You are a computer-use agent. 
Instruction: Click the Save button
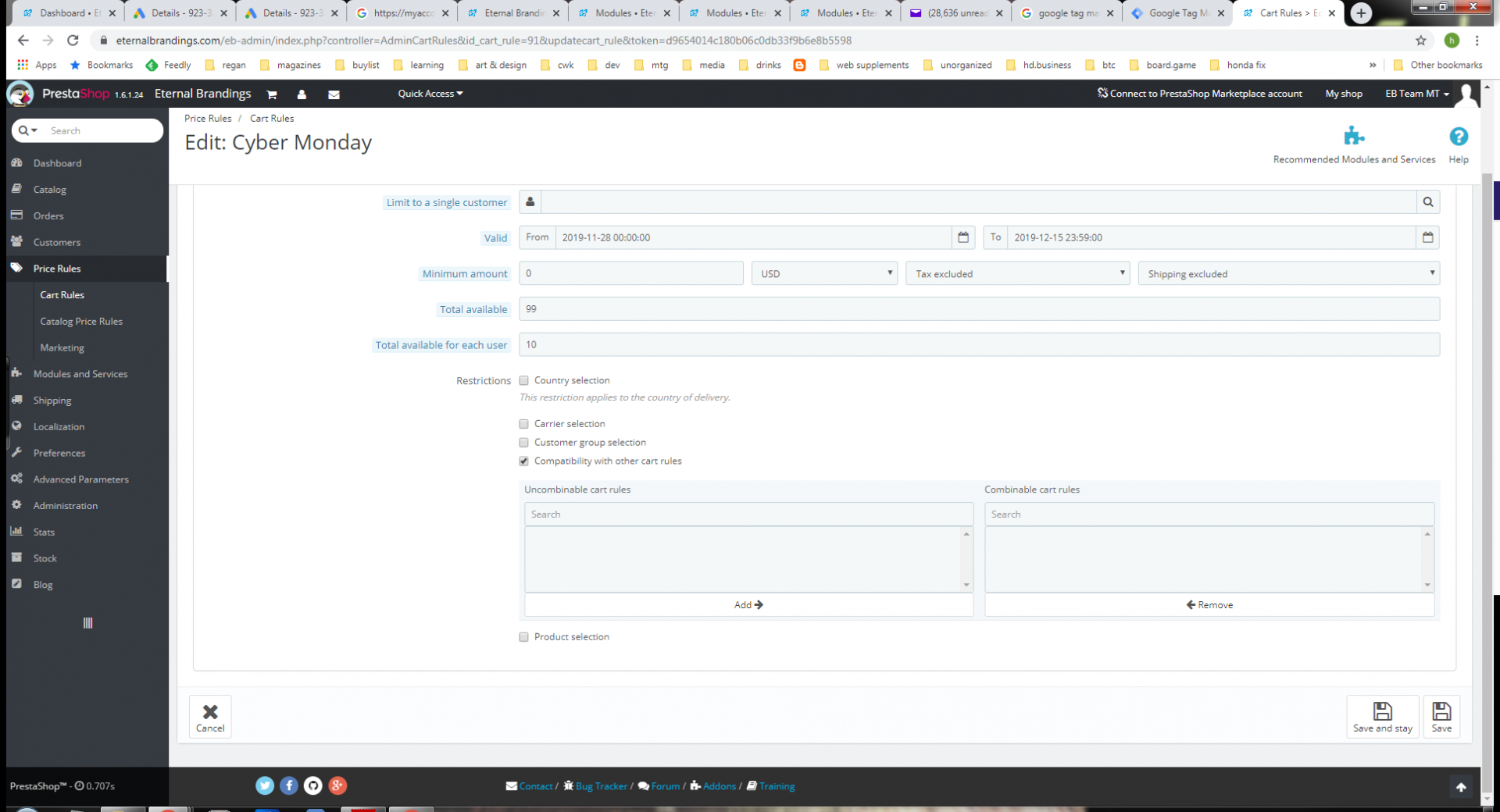(x=1441, y=717)
